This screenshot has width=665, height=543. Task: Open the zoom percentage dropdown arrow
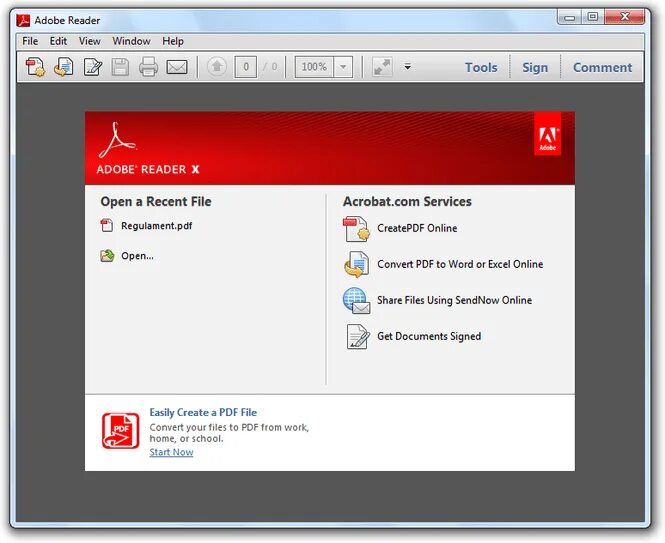point(343,67)
